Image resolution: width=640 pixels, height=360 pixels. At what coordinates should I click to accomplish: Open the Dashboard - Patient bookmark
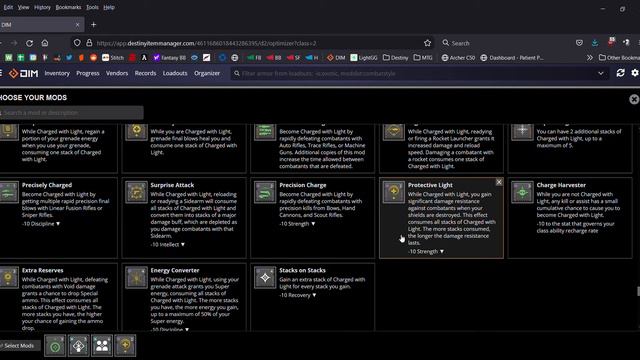click(512, 58)
